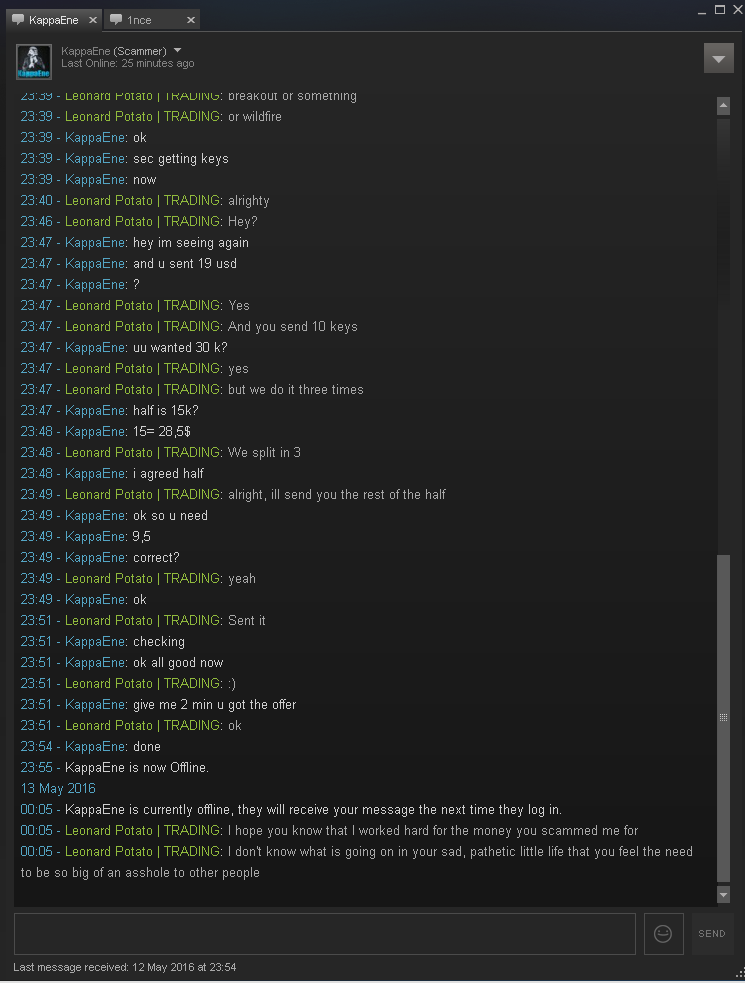The image size is (745, 983).
Task: Click the scrollbar up arrow
Action: pyautogui.click(x=723, y=105)
